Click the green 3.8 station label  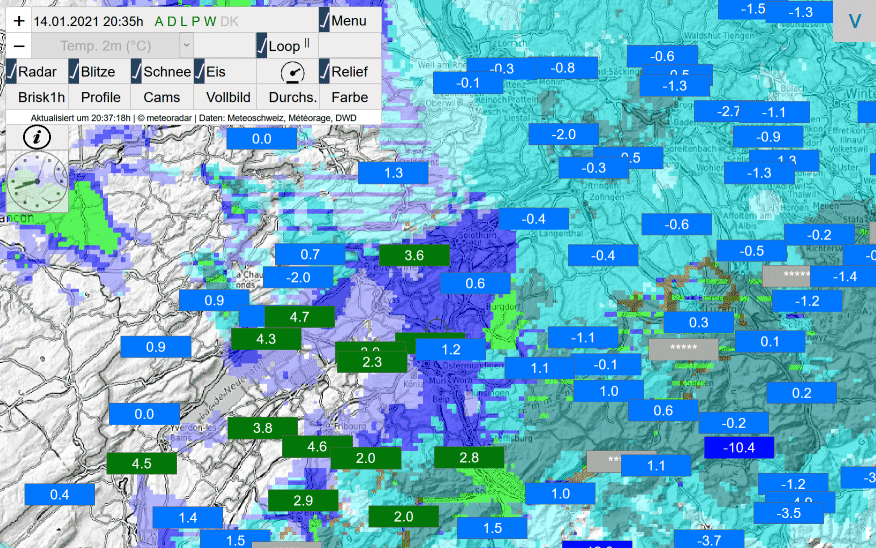point(263,428)
